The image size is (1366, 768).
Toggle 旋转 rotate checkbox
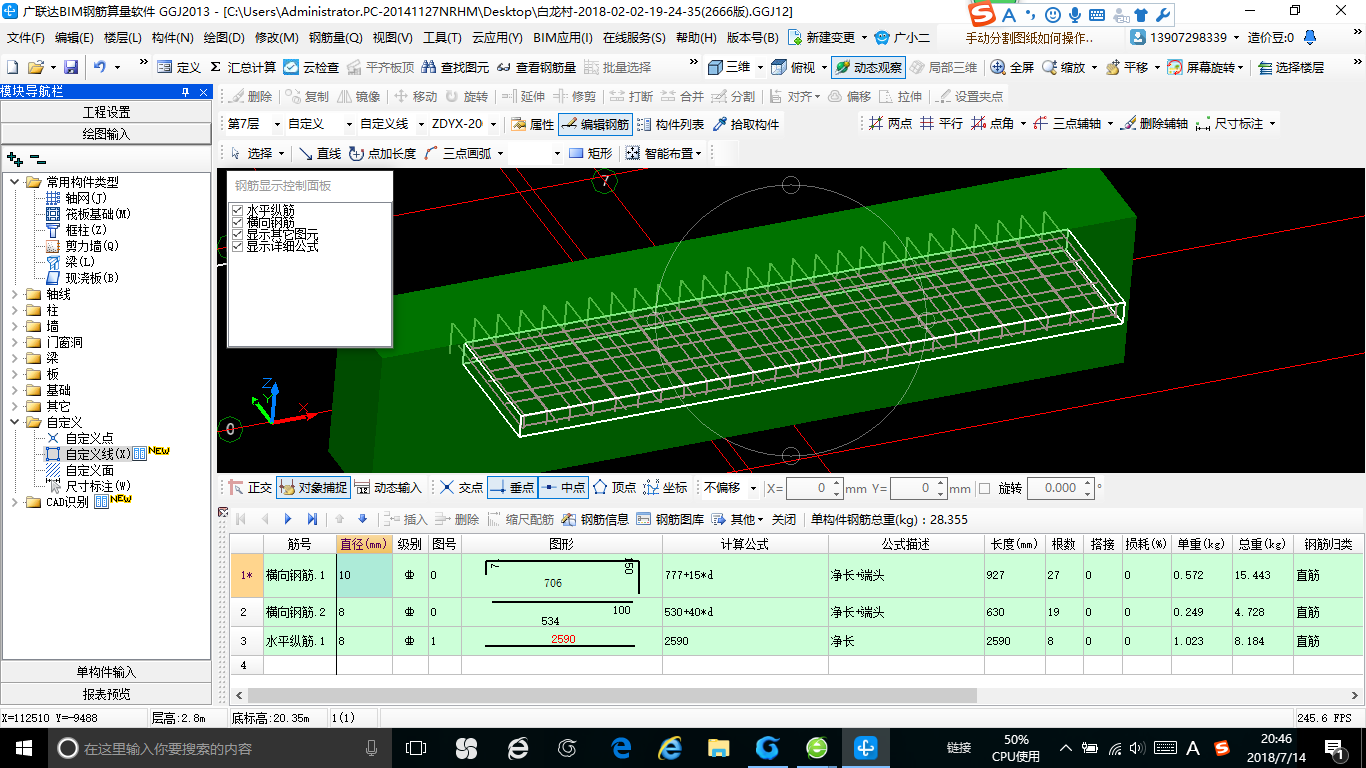coord(984,488)
